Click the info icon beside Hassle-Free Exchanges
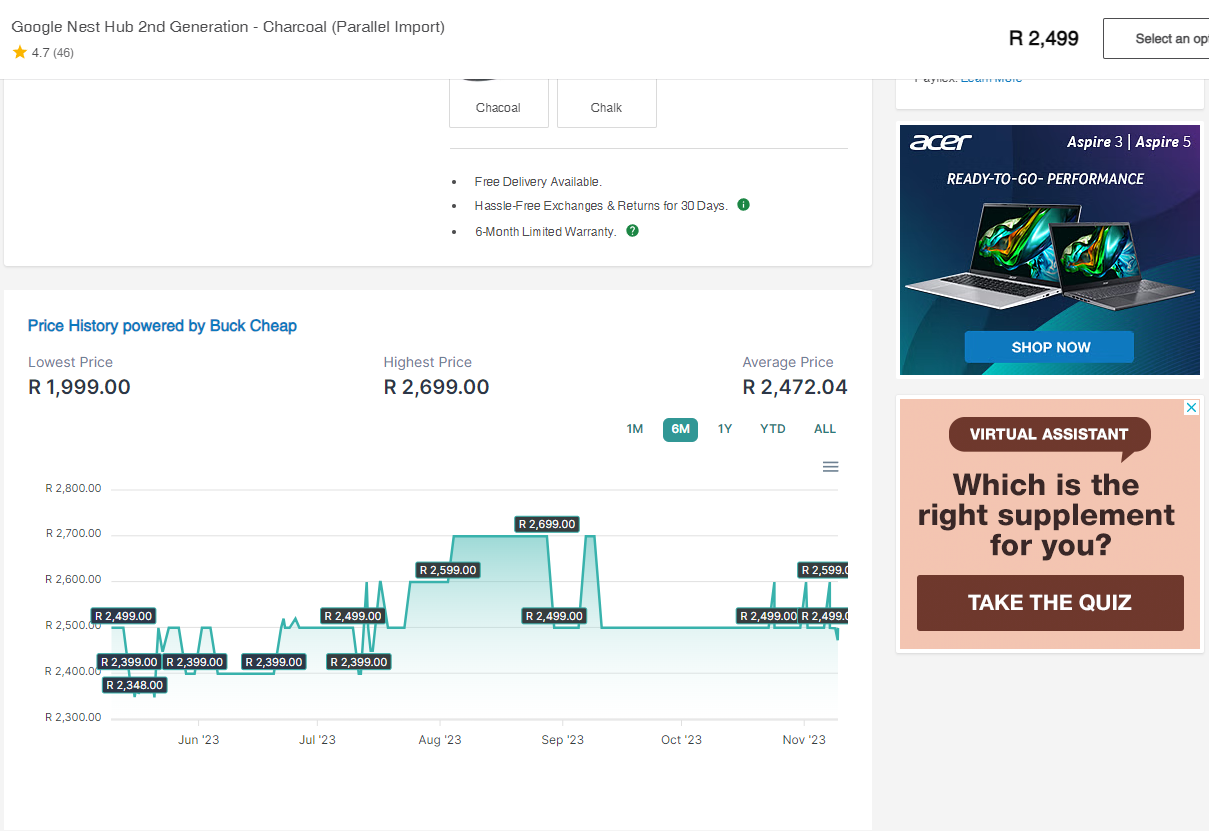The height and width of the screenshot is (831, 1209). click(743, 205)
